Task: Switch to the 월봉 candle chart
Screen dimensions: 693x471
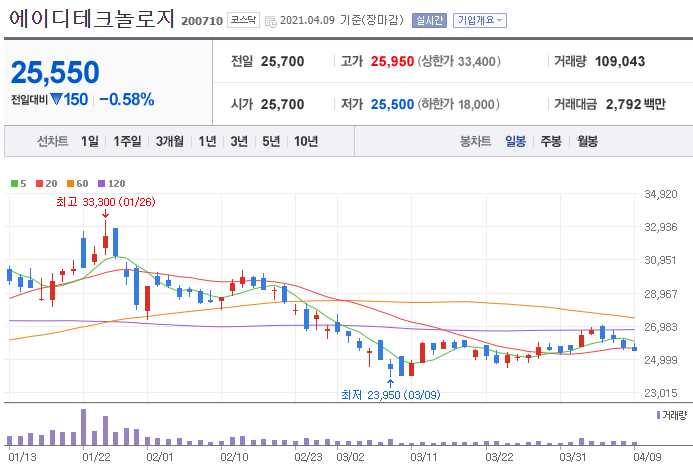Action: (x=587, y=141)
